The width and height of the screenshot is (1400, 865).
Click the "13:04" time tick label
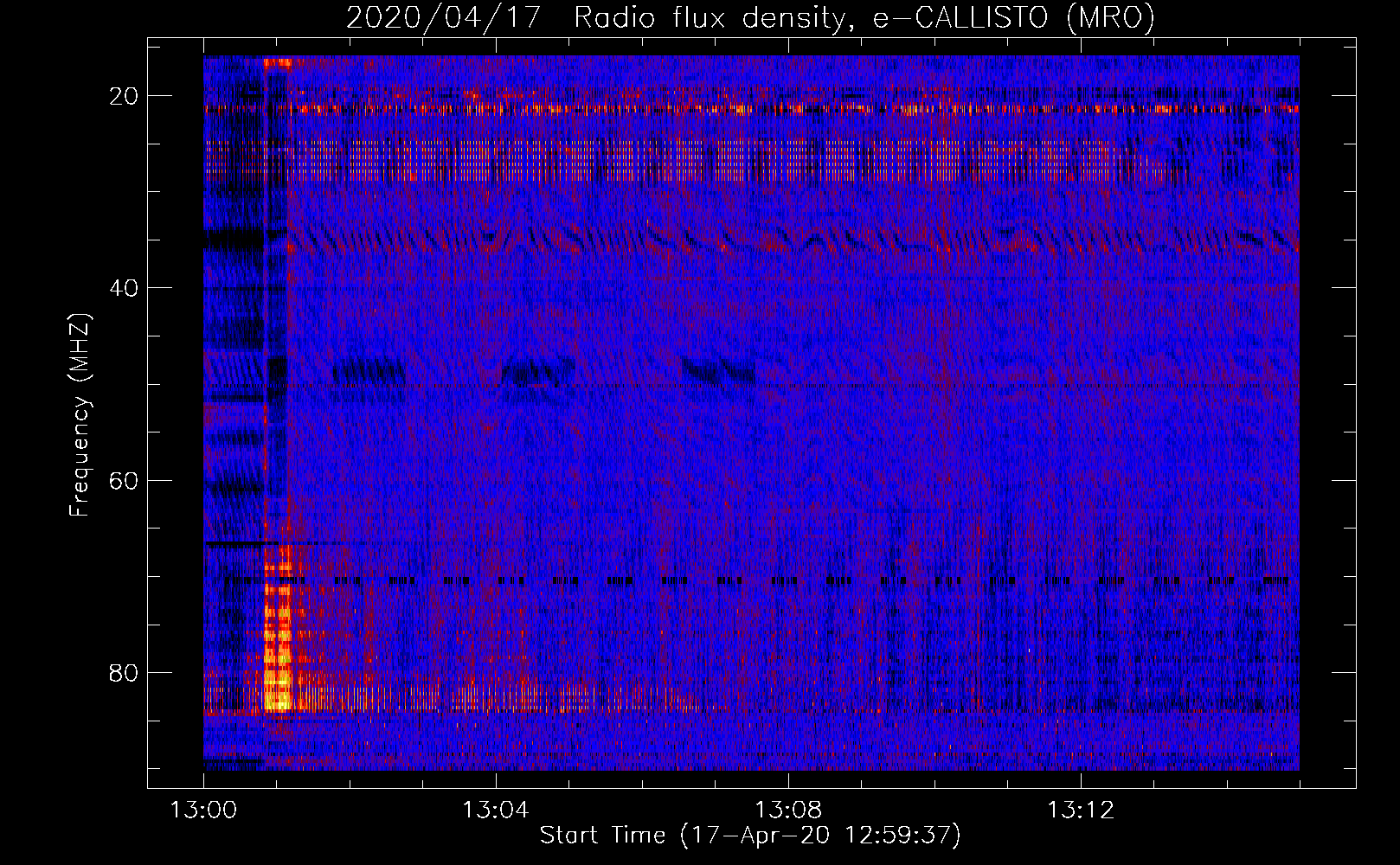click(x=496, y=811)
